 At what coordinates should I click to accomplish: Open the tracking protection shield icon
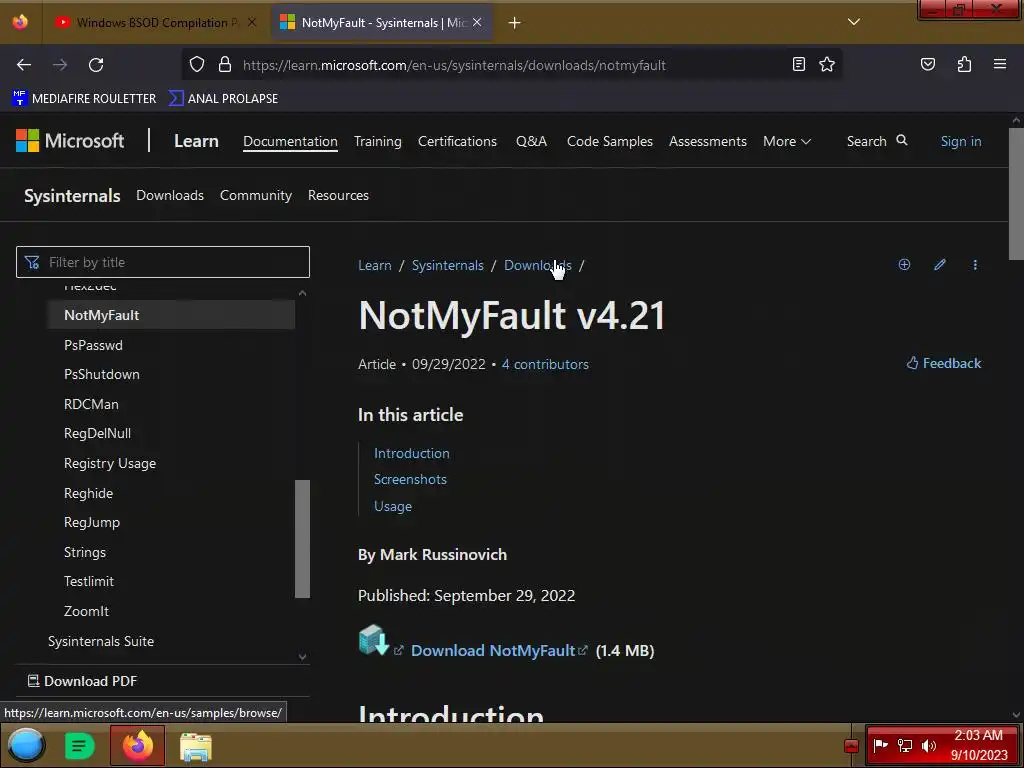tap(197, 65)
